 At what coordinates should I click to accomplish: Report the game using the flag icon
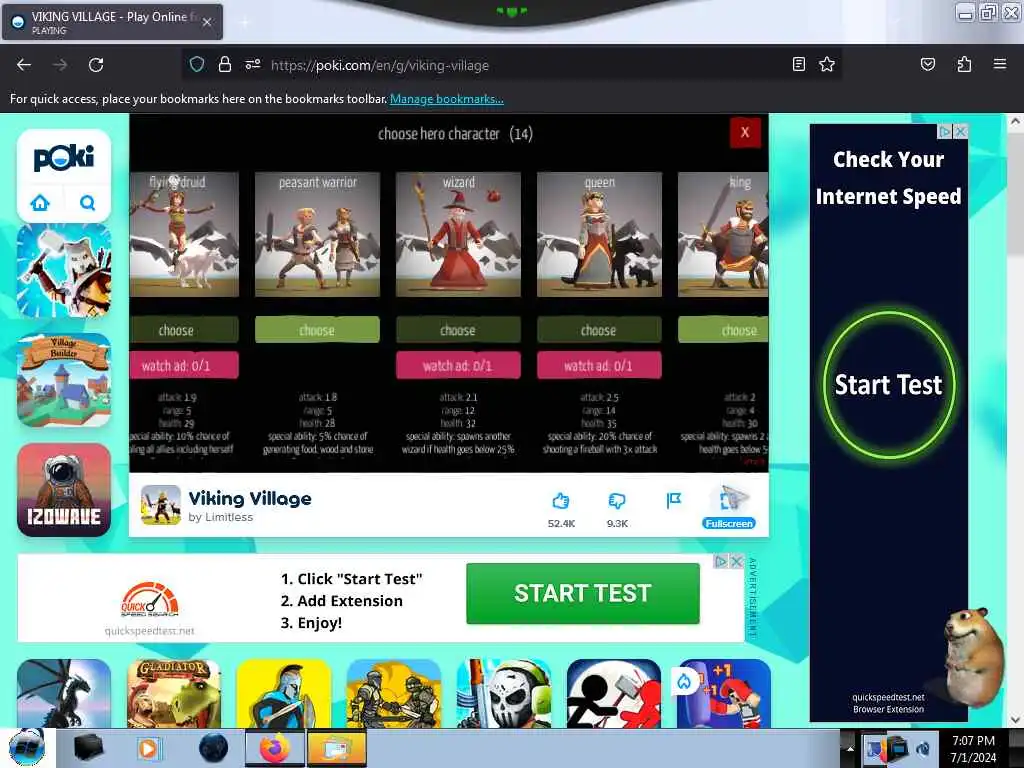click(673, 500)
